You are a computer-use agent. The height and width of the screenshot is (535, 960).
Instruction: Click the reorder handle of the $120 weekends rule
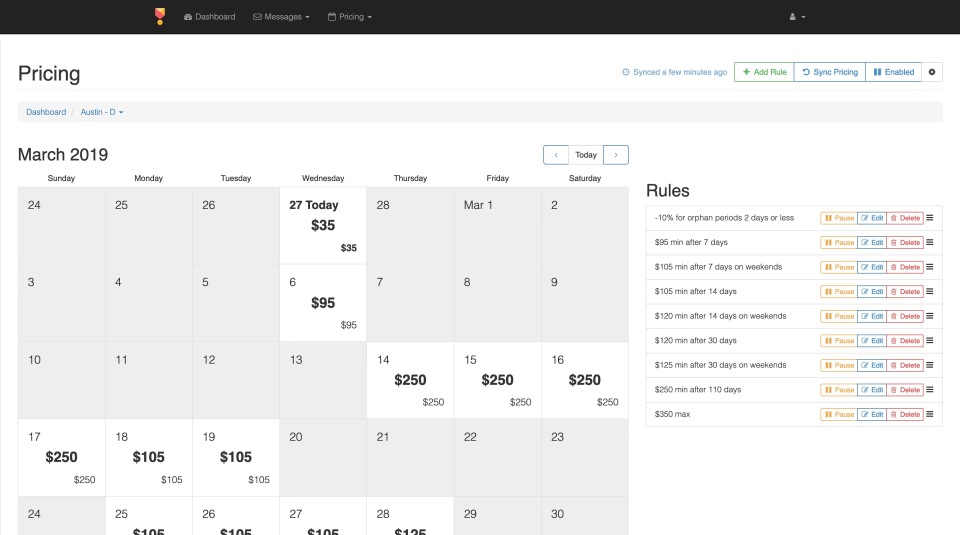[x=929, y=316]
